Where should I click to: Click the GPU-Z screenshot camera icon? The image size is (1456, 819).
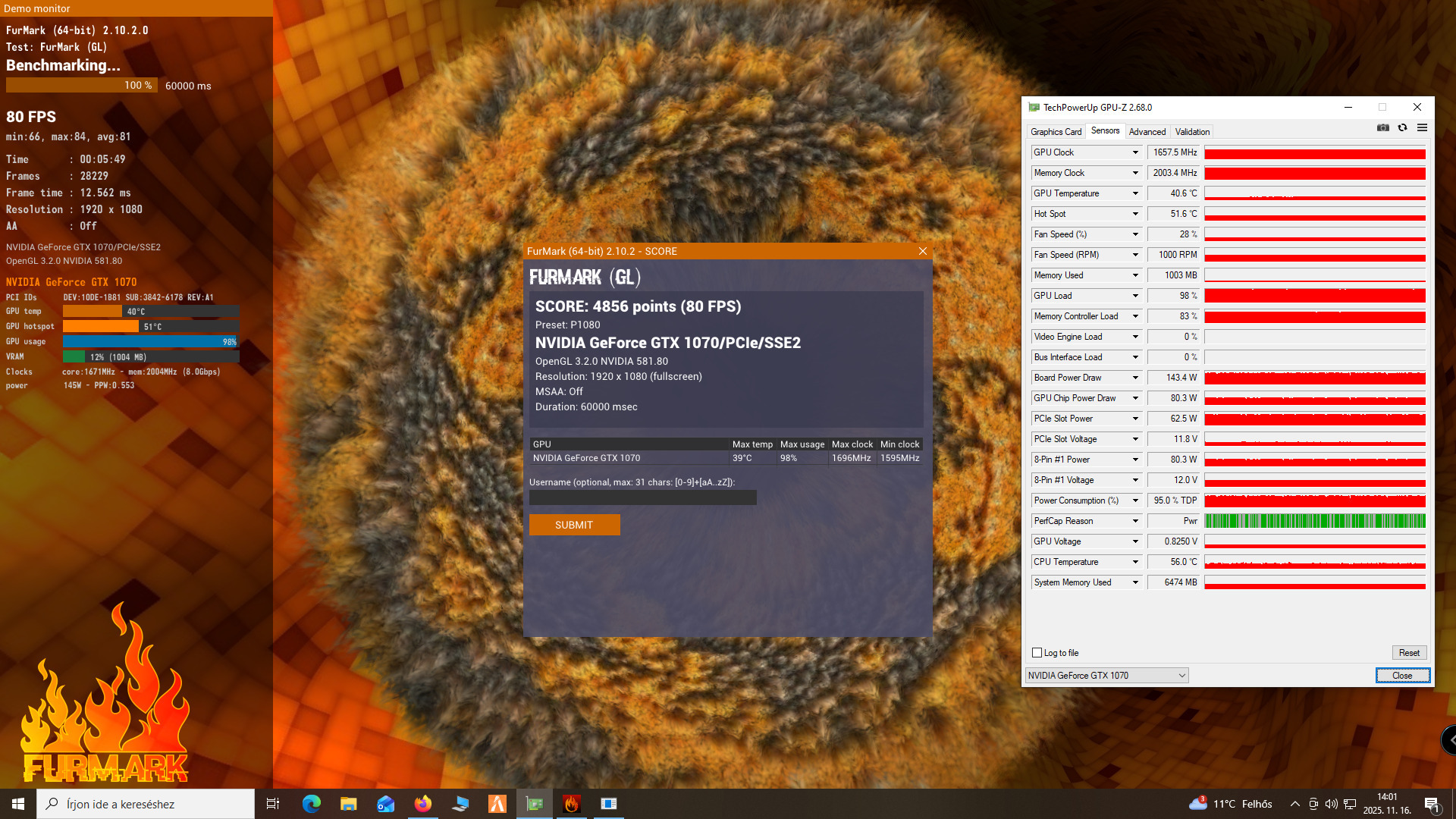(1383, 128)
